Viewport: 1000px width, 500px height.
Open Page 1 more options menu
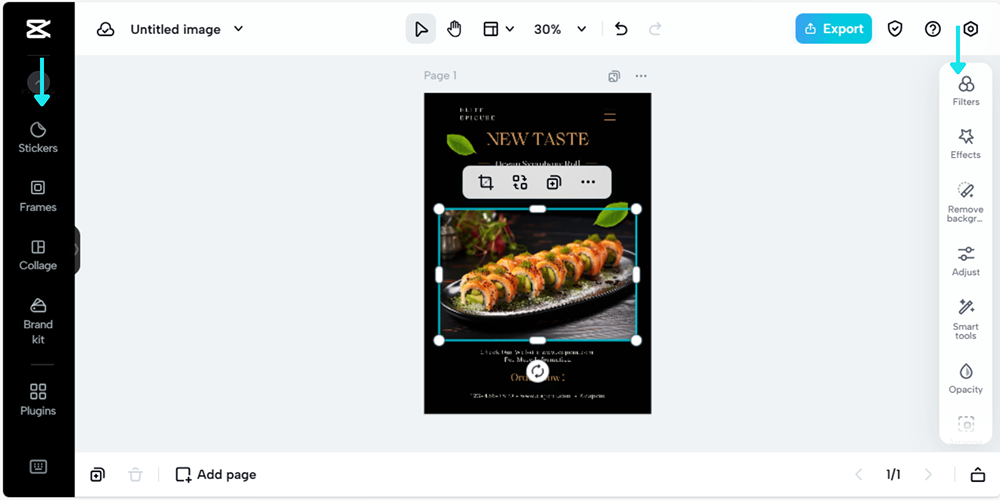[641, 77]
